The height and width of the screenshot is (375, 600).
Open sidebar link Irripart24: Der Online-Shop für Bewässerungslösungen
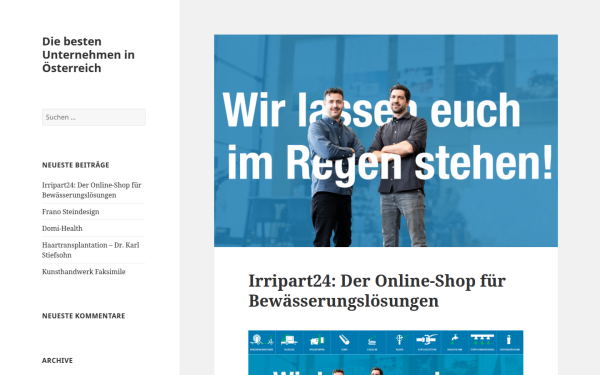click(92, 190)
